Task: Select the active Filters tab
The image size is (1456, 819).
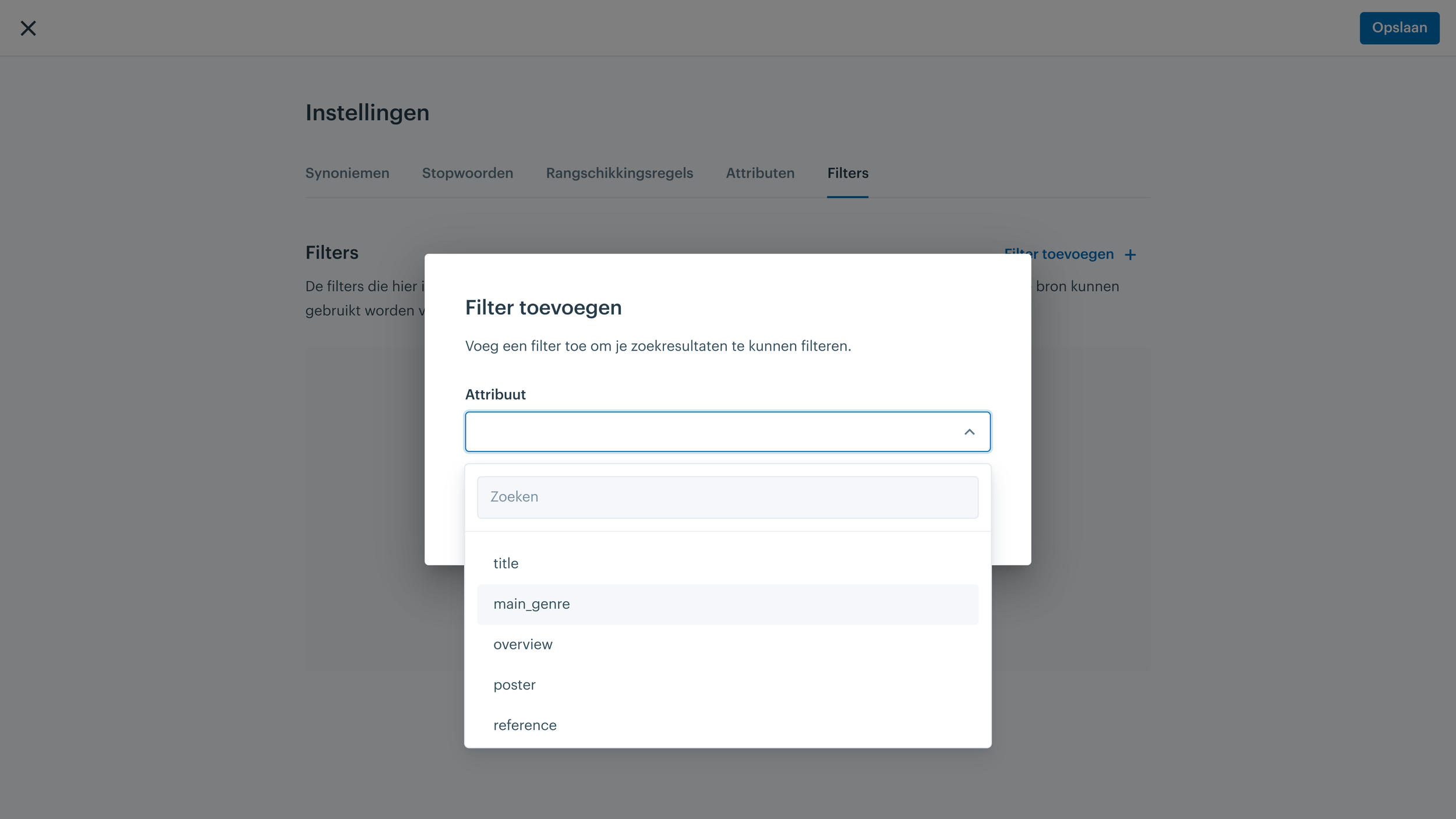Action: pos(847,173)
